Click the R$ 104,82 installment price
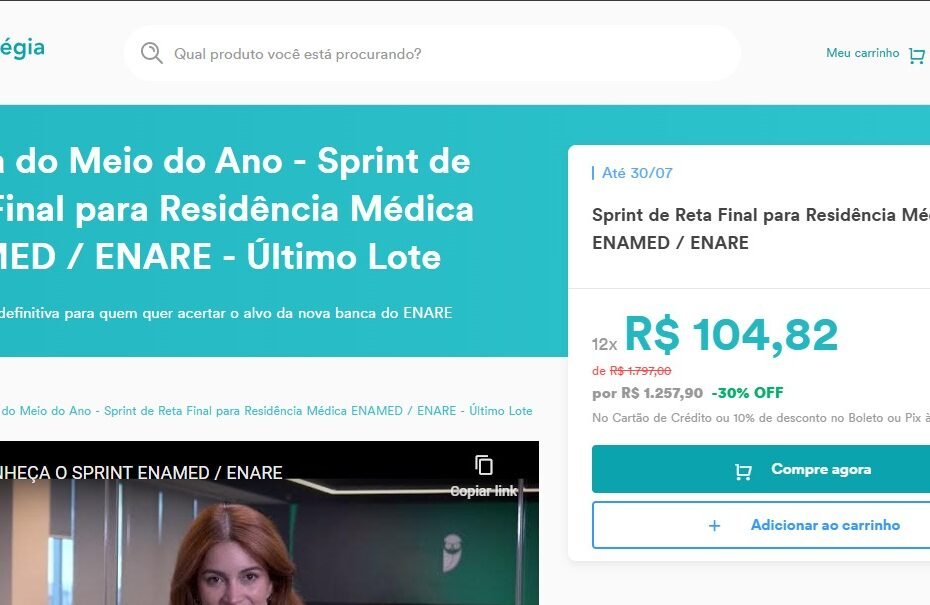This screenshot has height=605, width=930. [731, 335]
